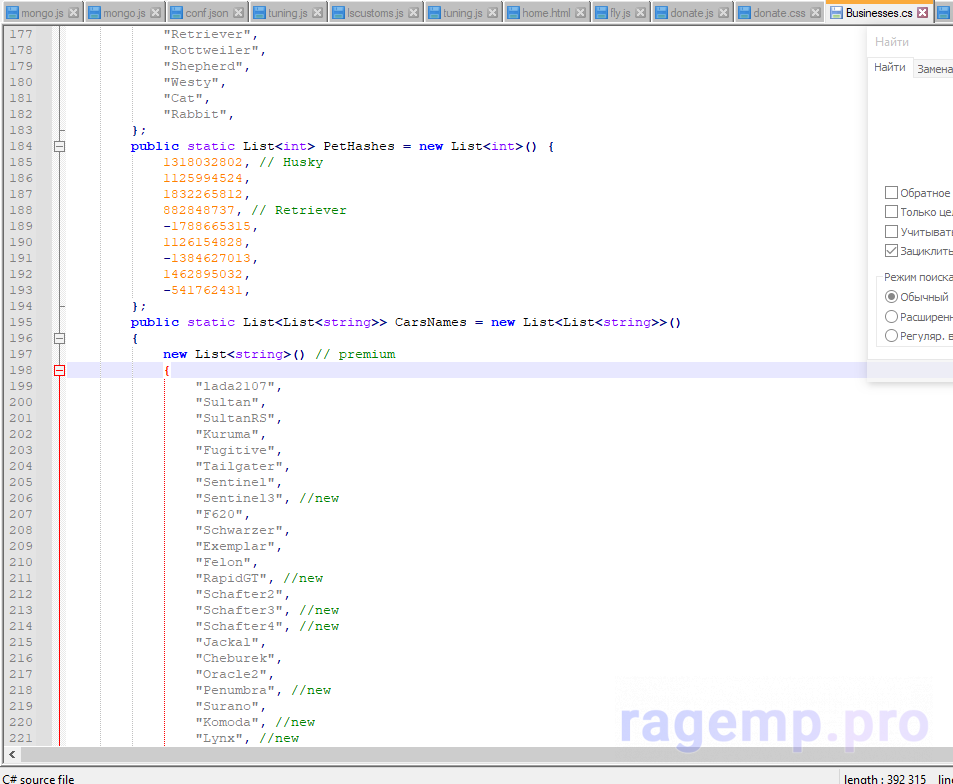The image size is (953, 784).
Task: Click the "lada2107" string
Action: [x=235, y=386]
